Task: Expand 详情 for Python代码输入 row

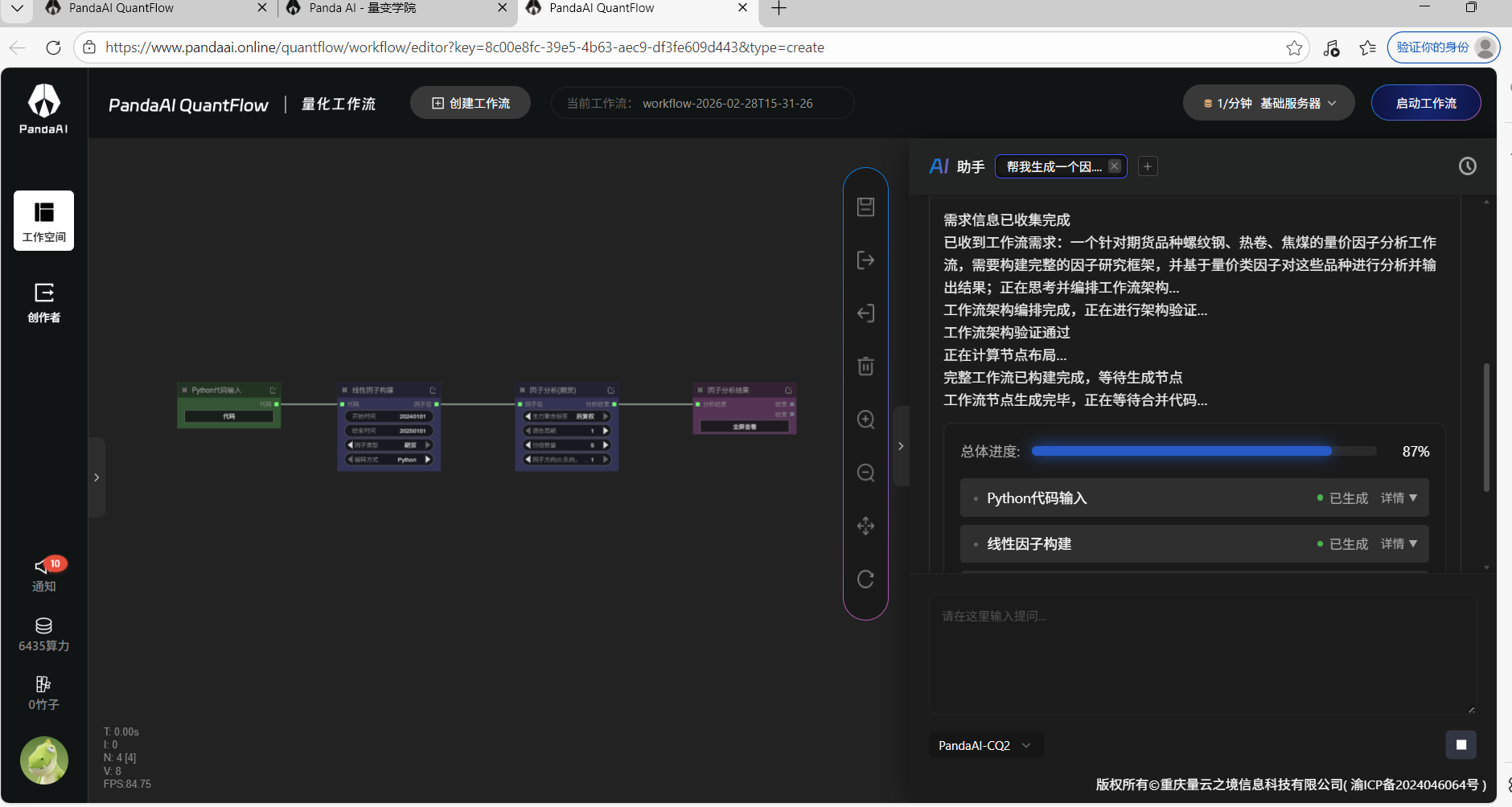Action: click(x=1399, y=498)
